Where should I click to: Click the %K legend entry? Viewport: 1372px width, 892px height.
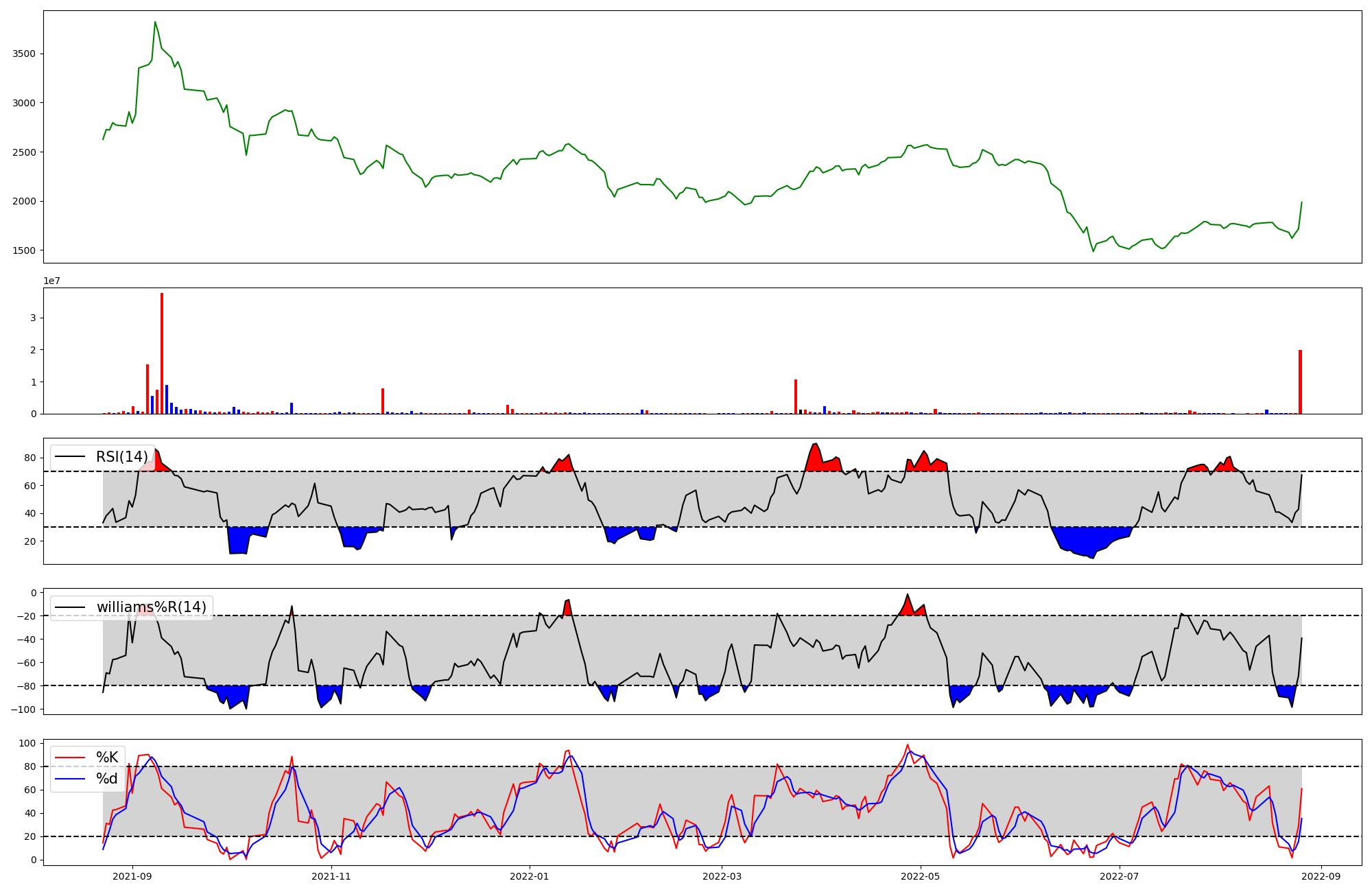coord(107,758)
